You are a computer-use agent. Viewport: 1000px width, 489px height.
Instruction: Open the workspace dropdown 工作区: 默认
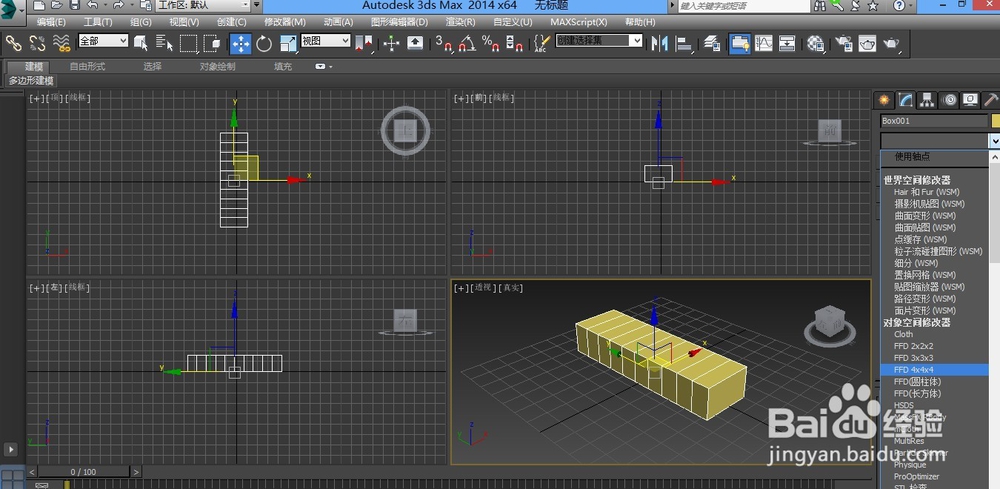tap(203, 6)
